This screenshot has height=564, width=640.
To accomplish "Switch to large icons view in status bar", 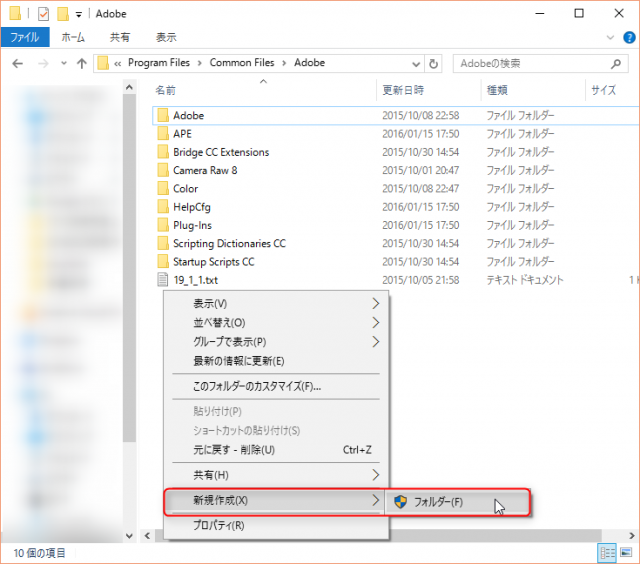I will coord(624,552).
